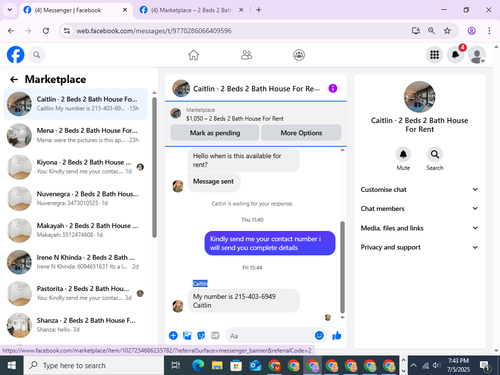Choose a GIF in the composer
The width and height of the screenshot is (500, 375).
(x=215, y=335)
